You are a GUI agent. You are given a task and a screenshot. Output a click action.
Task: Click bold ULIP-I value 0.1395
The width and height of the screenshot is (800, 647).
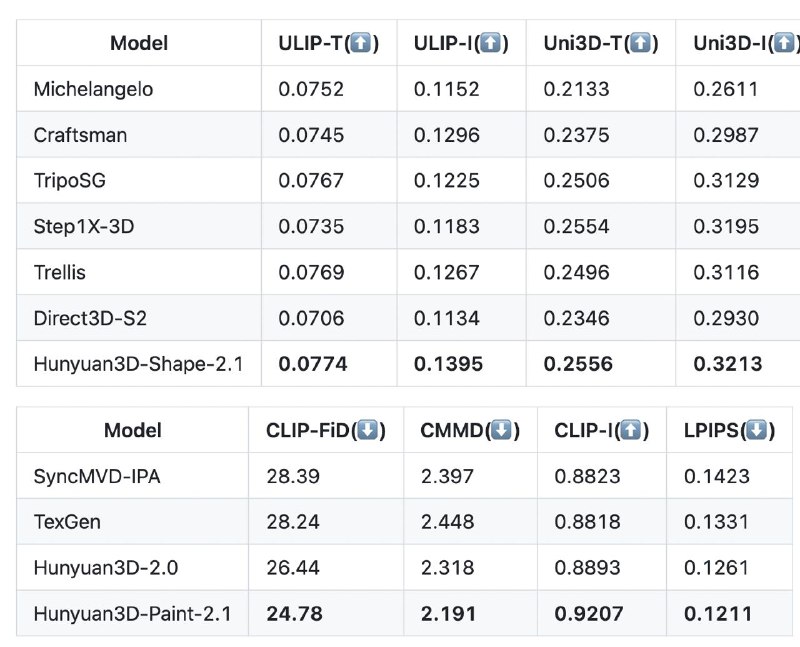[448, 364]
